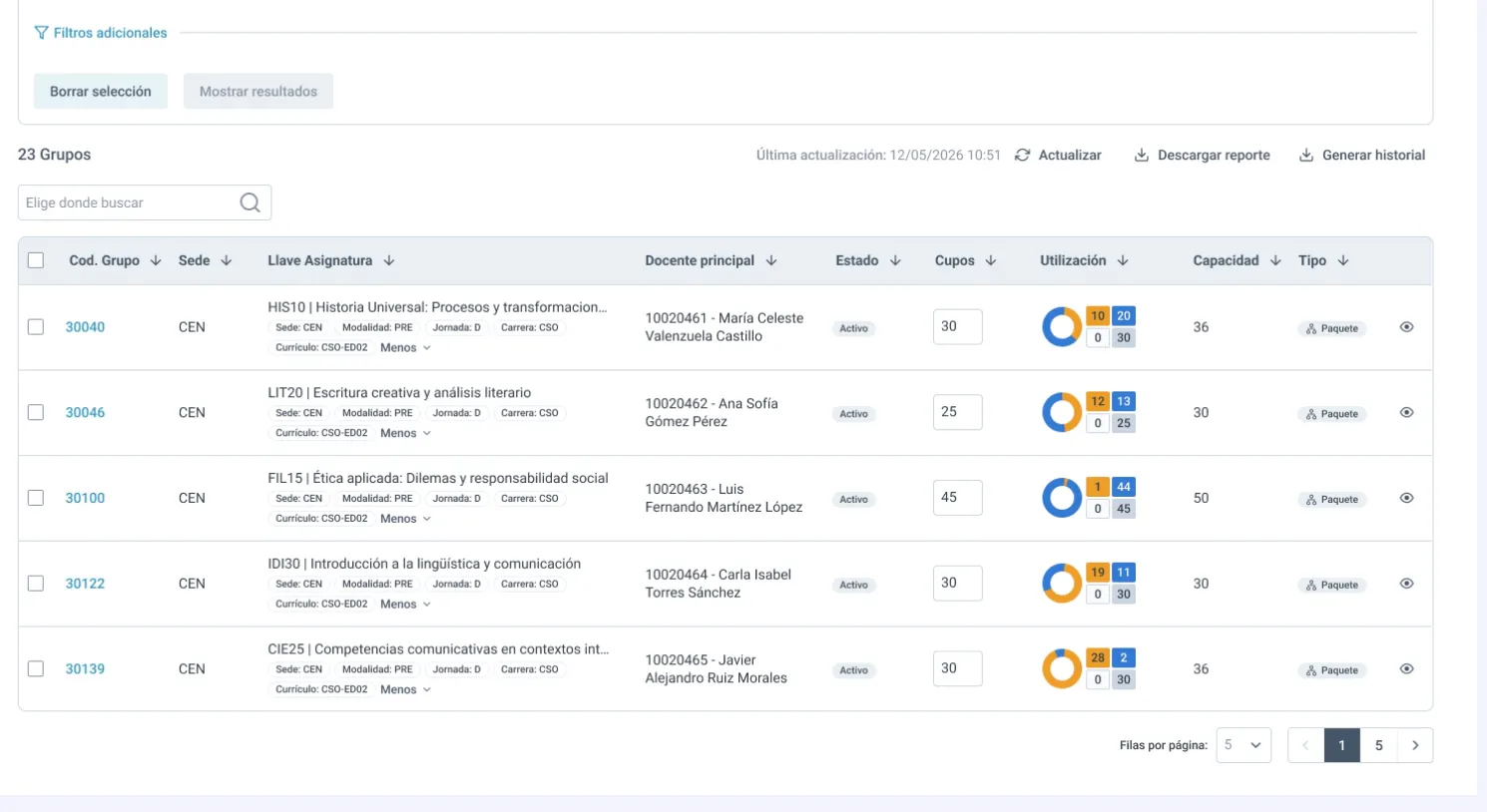The height and width of the screenshot is (812, 1487).
Task: Open group link 30100
Action: point(85,498)
